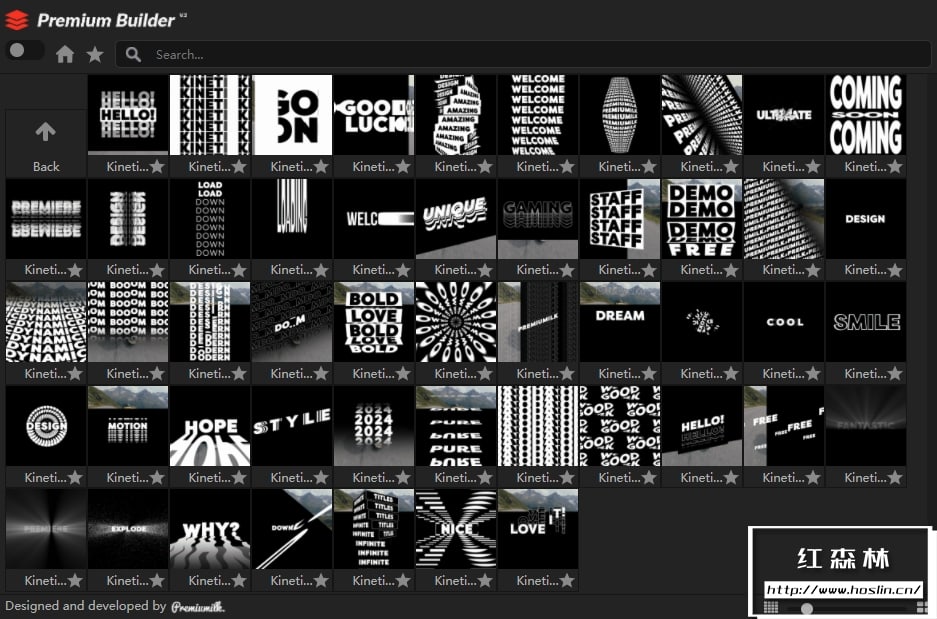Favorite the GO ON preset star

tap(321, 167)
